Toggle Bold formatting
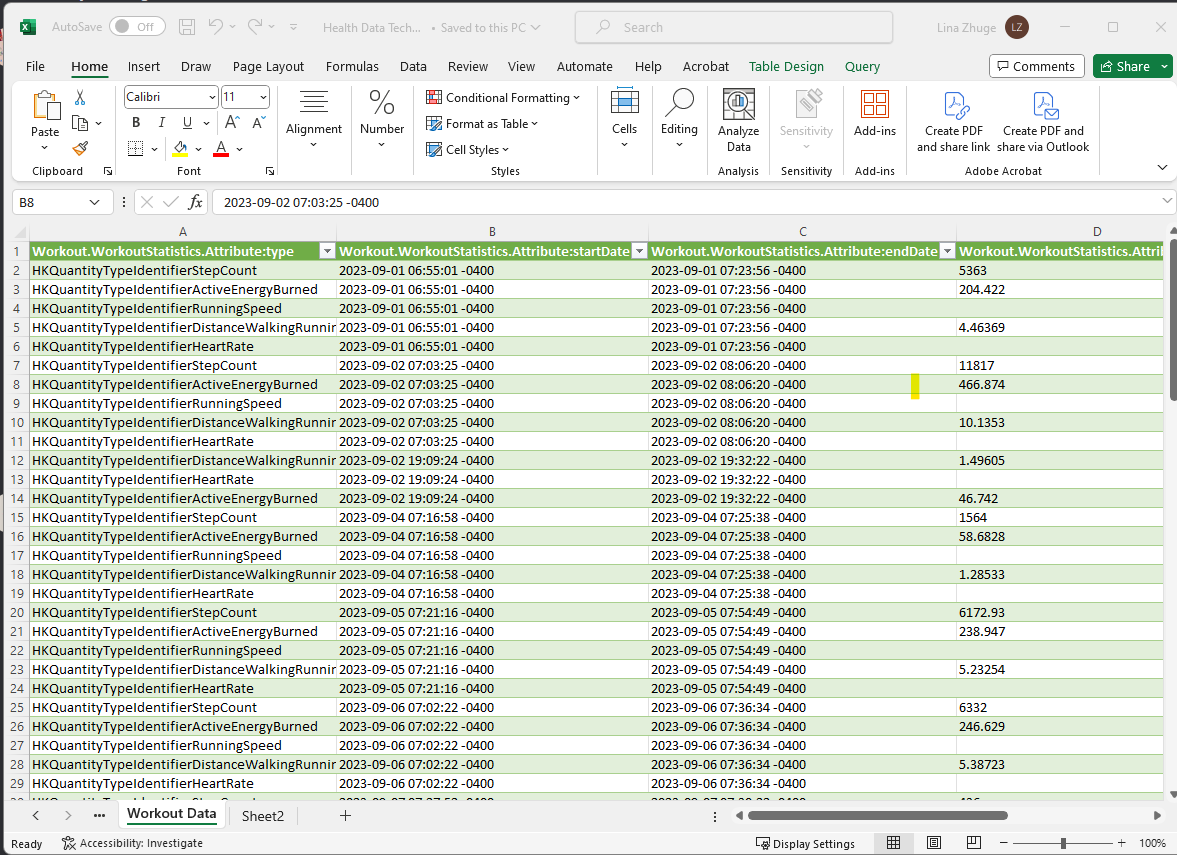This screenshot has width=1177, height=855. [x=136, y=122]
